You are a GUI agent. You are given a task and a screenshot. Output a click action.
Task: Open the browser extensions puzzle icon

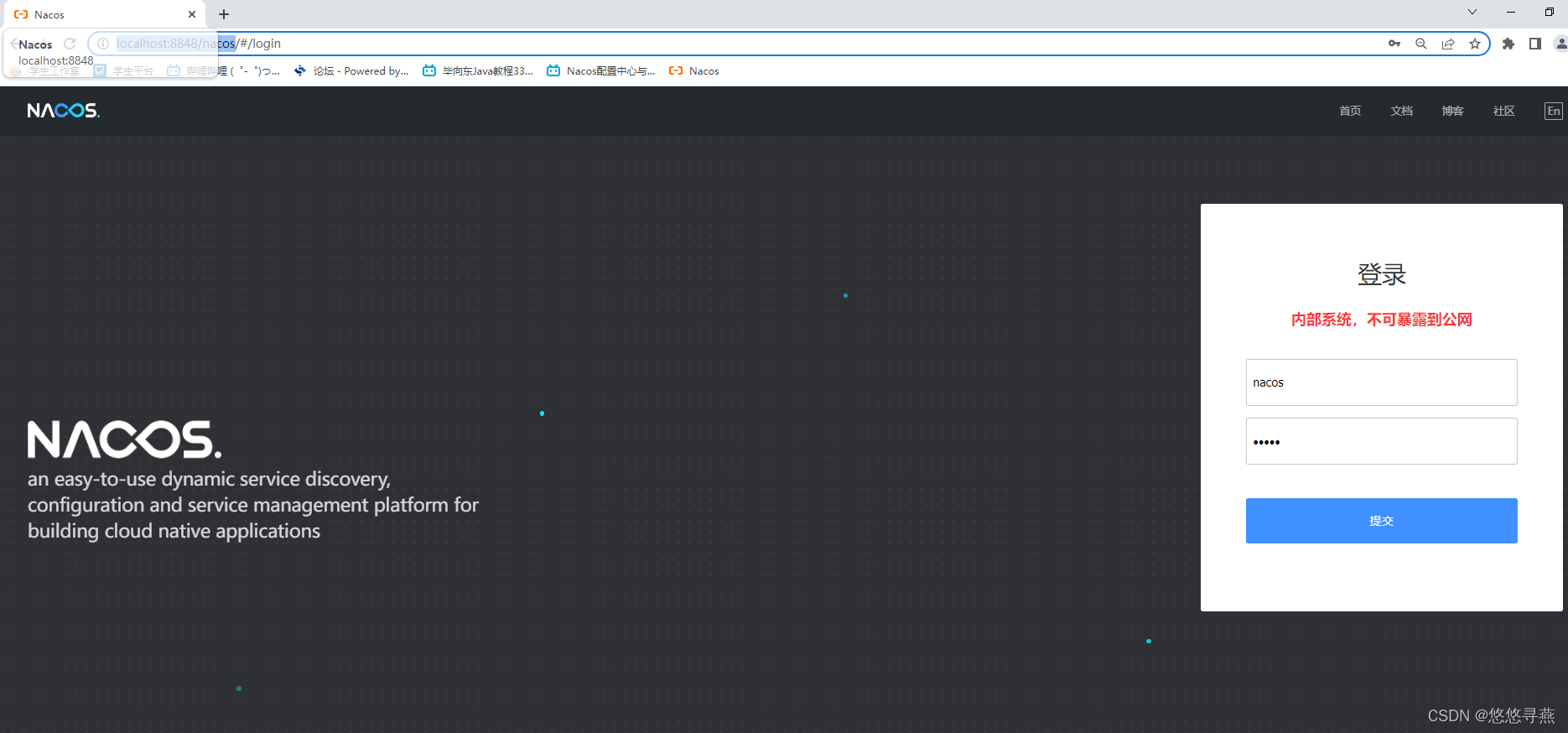(1508, 44)
